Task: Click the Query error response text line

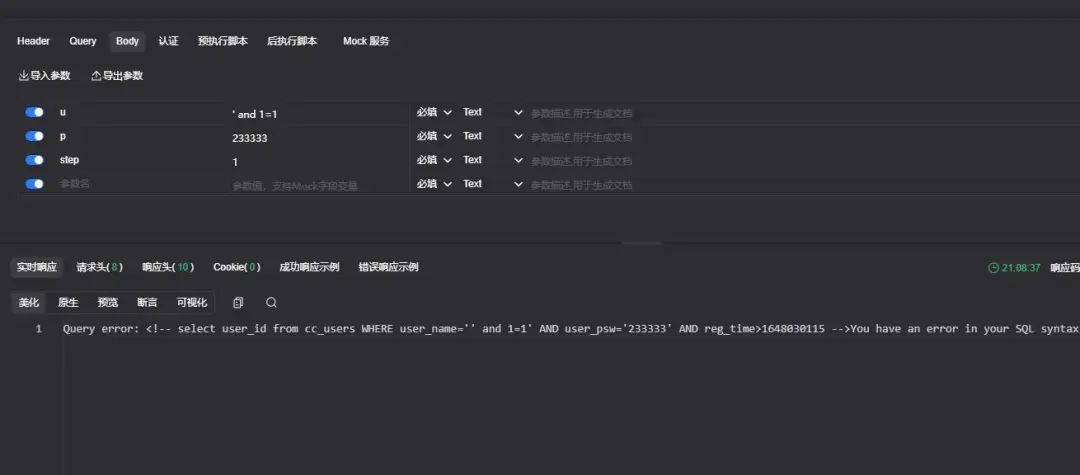Action: (x=571, y=329)
